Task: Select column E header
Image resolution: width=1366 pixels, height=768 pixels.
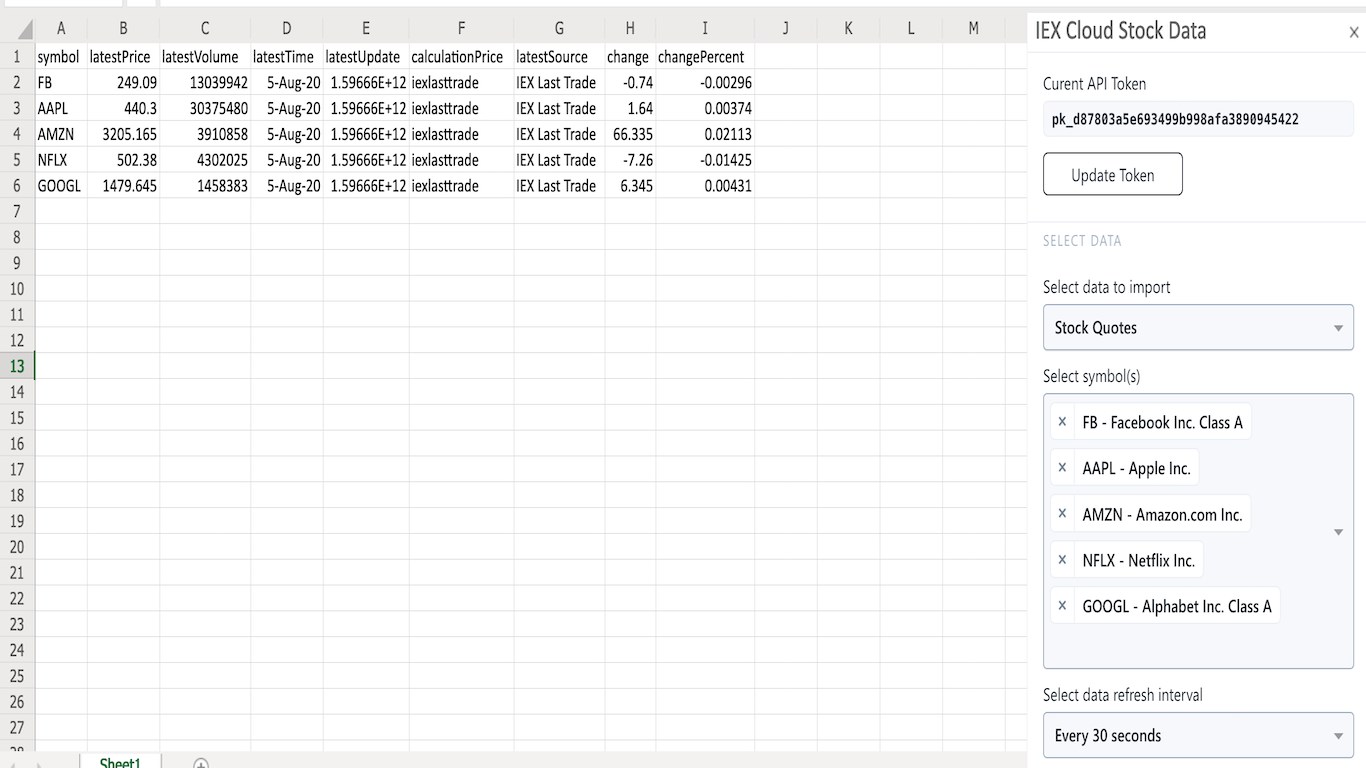Action: tap(366, 29)
